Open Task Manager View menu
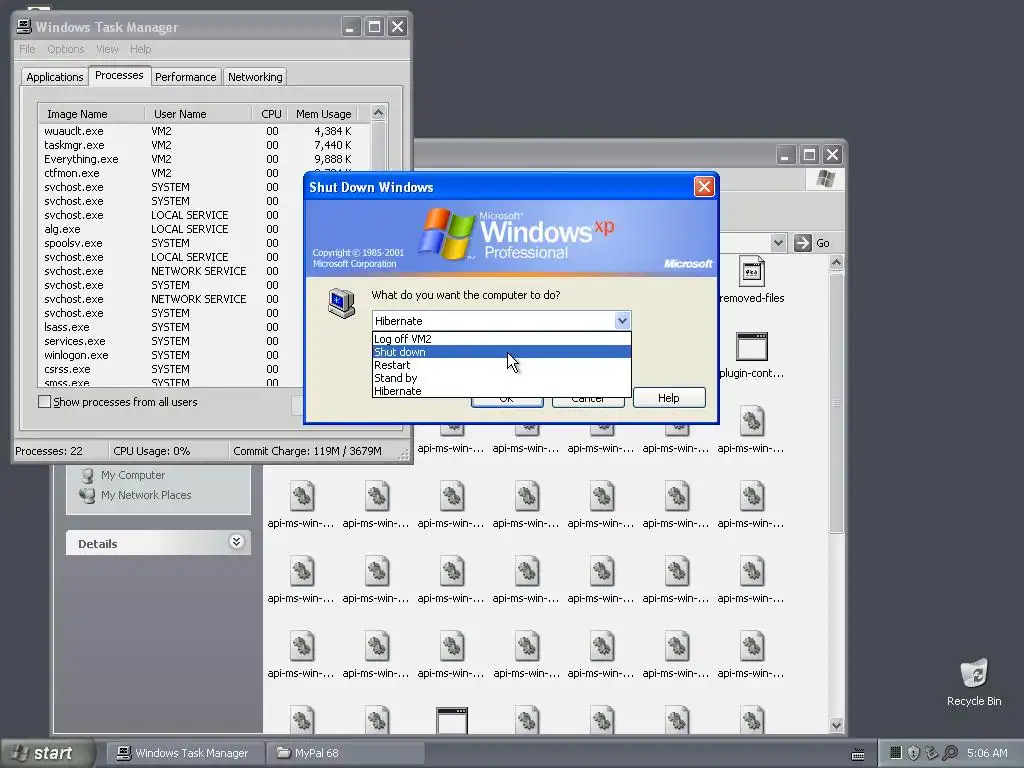1024x768 pixels. [x=107, y=49]
